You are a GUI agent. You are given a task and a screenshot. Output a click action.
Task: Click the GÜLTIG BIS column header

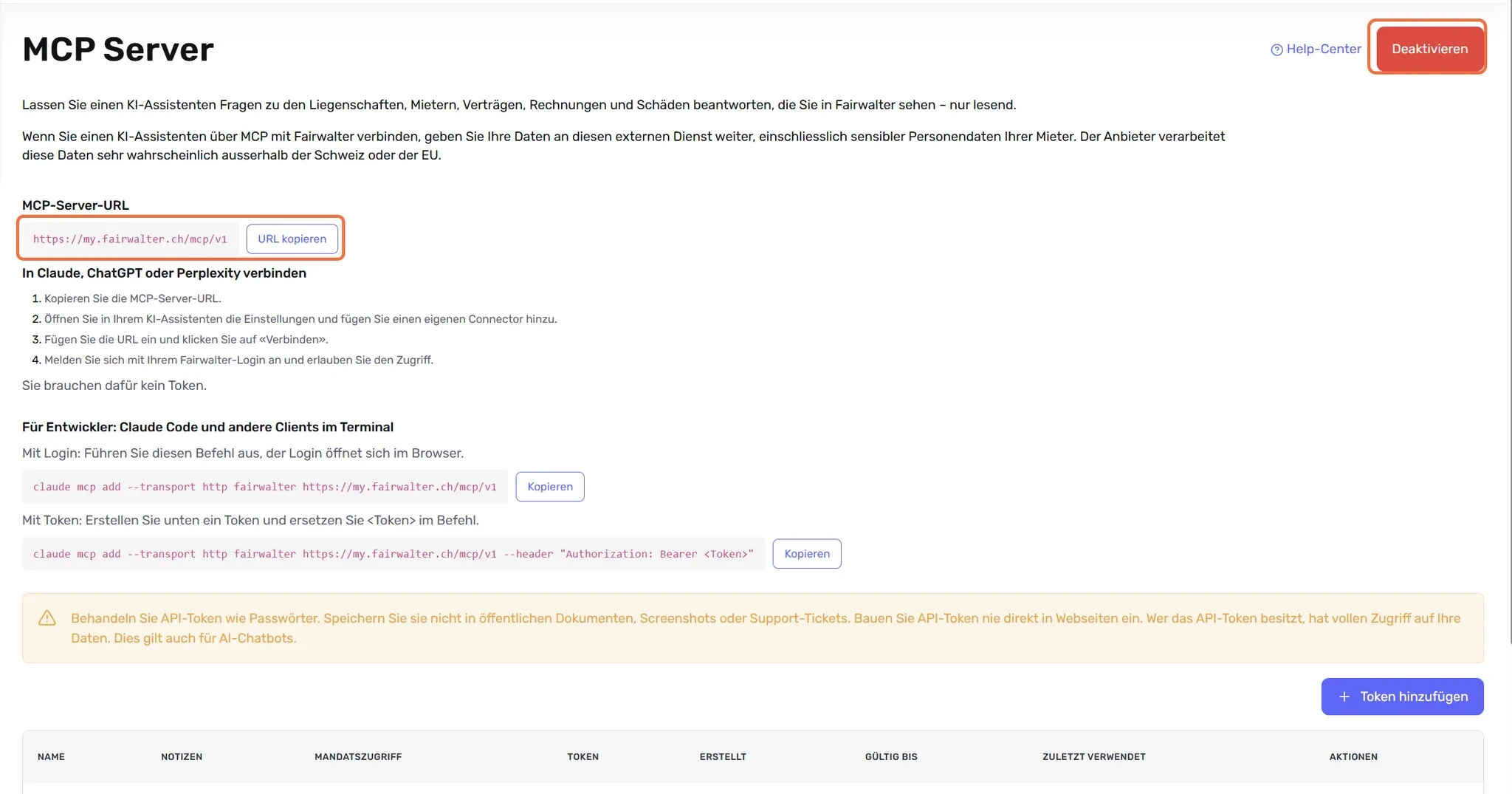click(891, 756)
